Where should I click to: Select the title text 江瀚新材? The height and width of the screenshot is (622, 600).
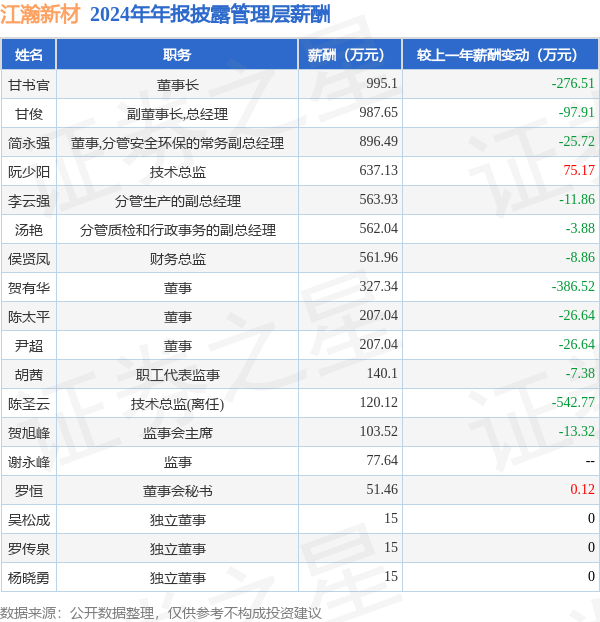[x=40, y=15]
